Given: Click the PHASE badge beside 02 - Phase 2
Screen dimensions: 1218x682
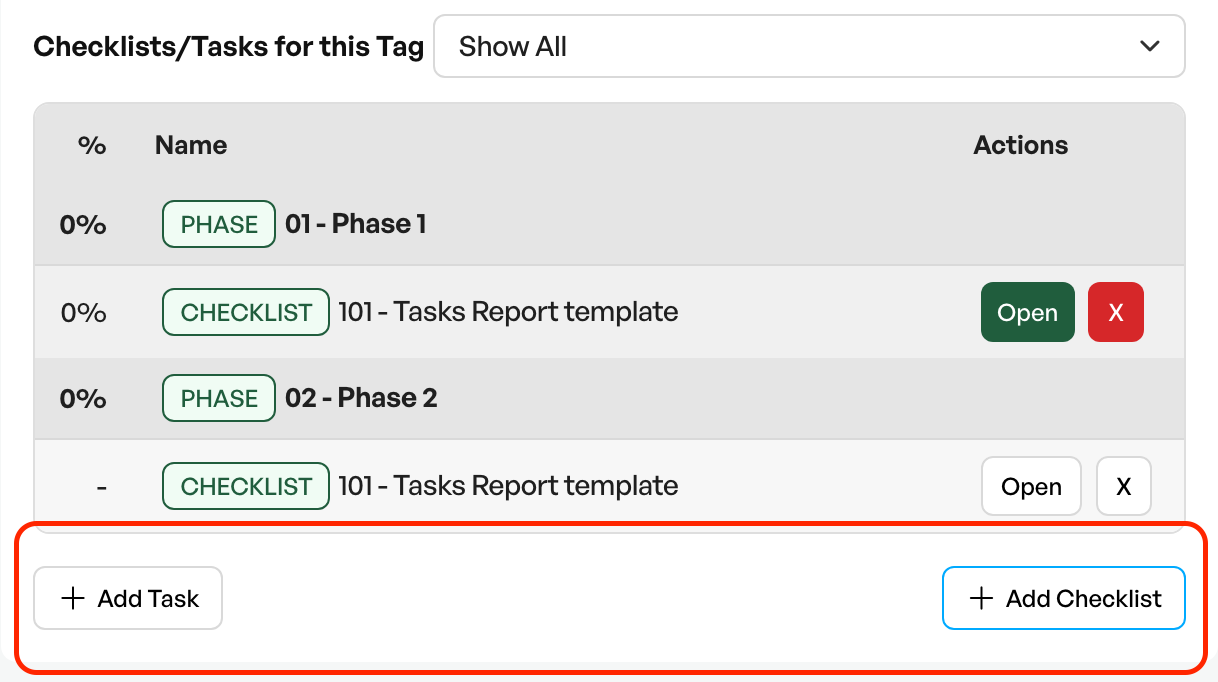Looking at the screenshot, I should coord(219,398).
